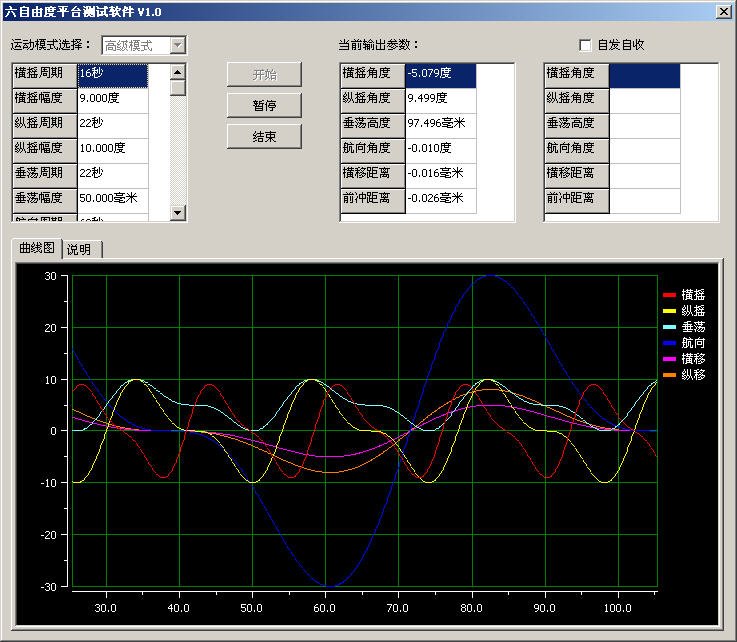Open the 运动模式选择 dropdown

178,46
